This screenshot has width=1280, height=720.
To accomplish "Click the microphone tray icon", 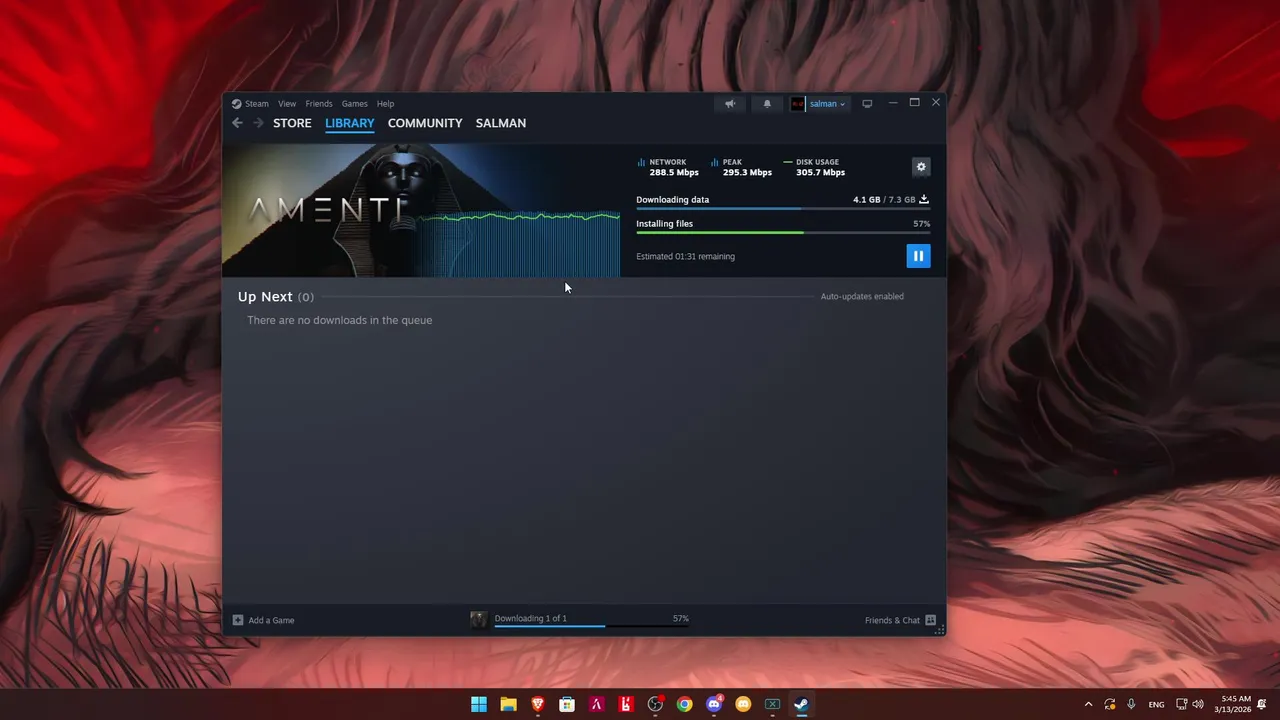I will pyautogui.click(x=1131, y=704).
